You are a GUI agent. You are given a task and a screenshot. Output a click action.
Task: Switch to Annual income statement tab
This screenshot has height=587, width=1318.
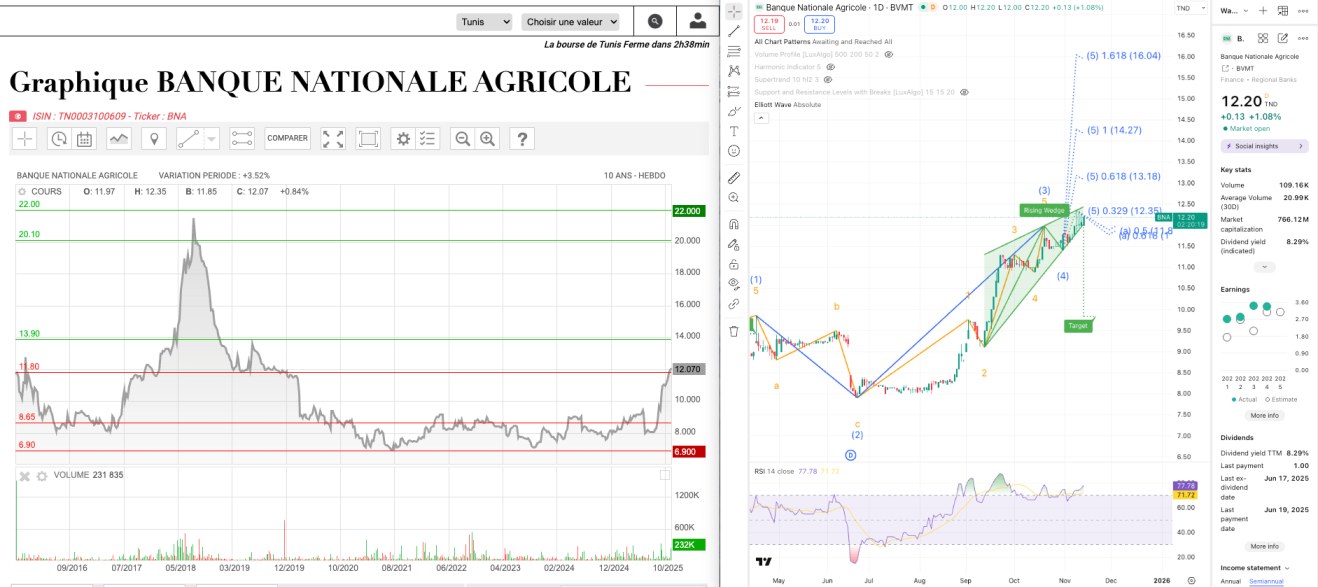pyautogui.click(x=1231, y=581)
